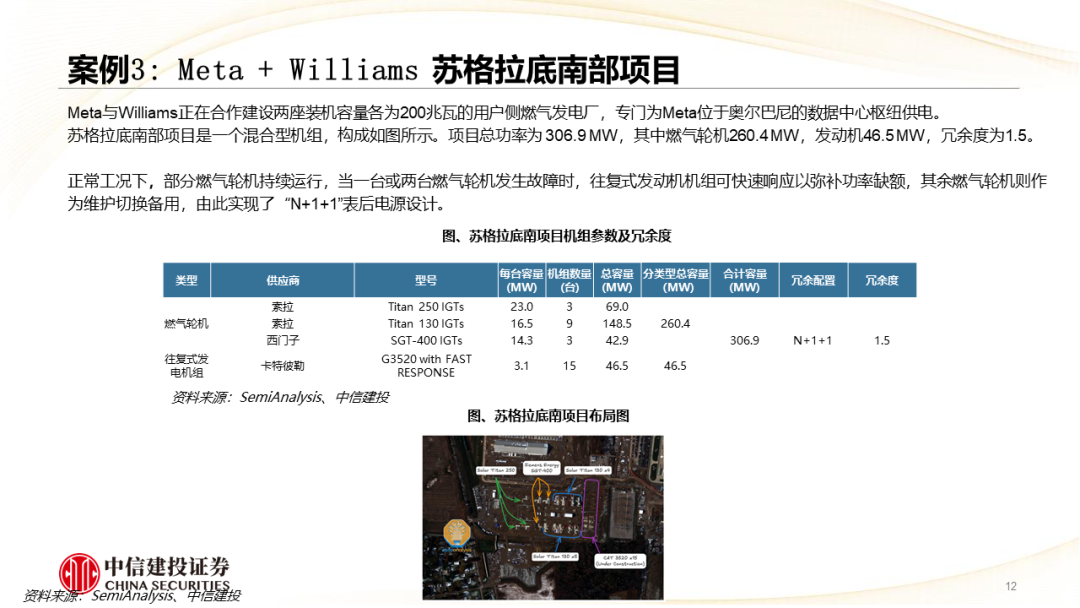The width and height of the screenshot is (1080, 608).
Task: Click the CHINA SECURITIES English logo text
Action: click(x=167, y=585)
